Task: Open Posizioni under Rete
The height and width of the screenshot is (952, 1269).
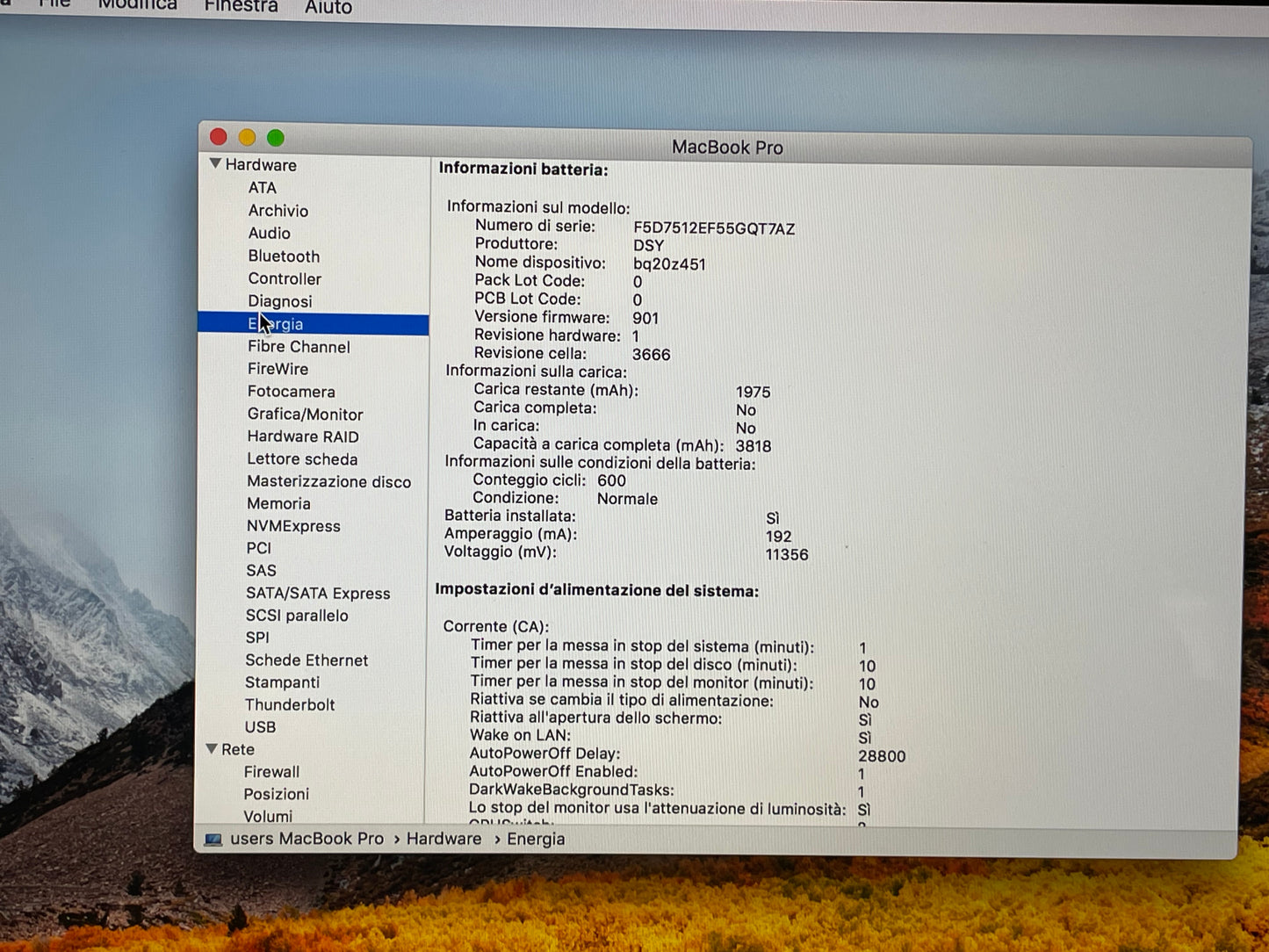Action: click(277, 794)
